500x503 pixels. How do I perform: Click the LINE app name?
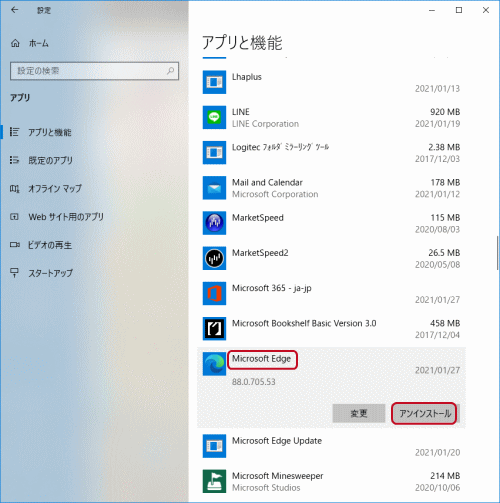tap(241, 112)
